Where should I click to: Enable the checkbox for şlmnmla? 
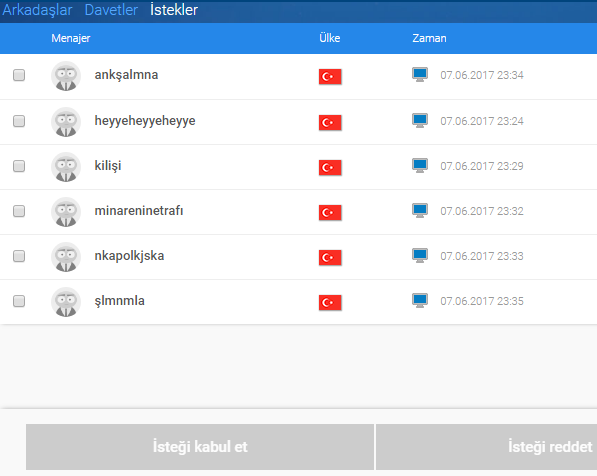point(19,301)
